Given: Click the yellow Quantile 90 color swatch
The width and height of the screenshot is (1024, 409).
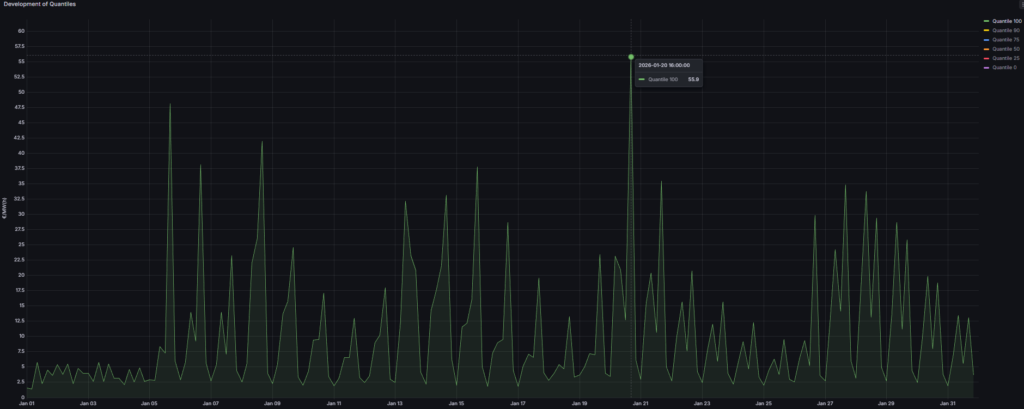Looking at the screenshot, I should [x=986, y=30].
